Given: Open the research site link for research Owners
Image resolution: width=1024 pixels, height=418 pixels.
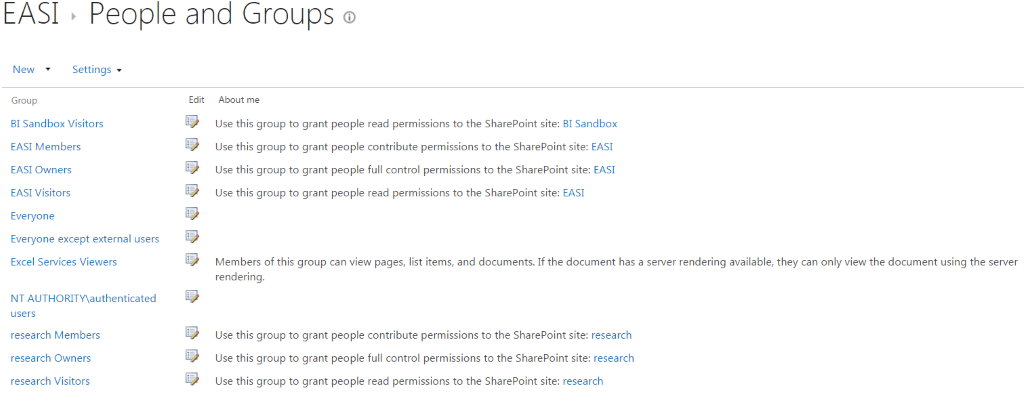Looking at the screenshot, I should [x=614, y=358].
